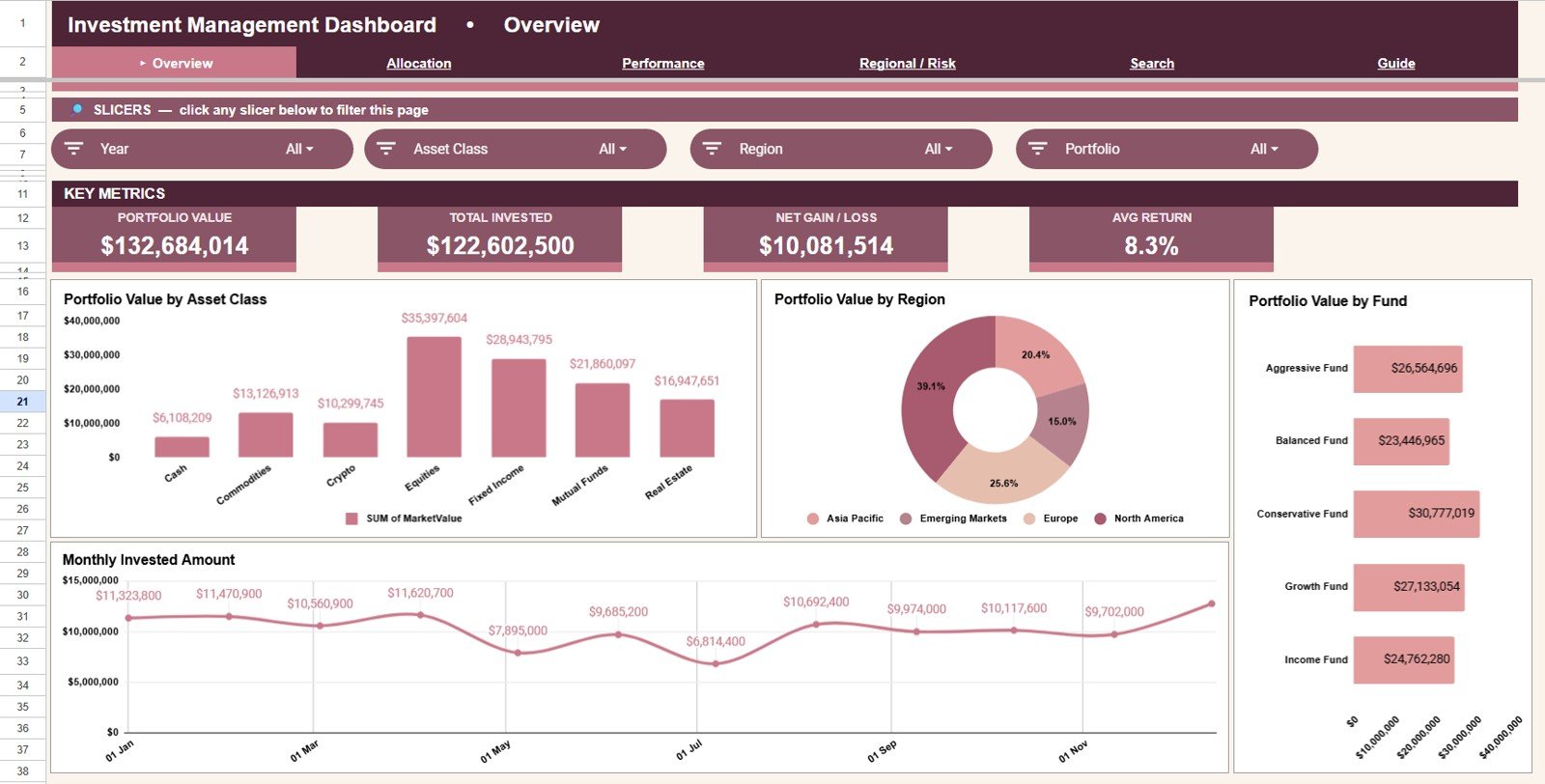Open the Allocation tab link
This screenshot has height=784, width=1545.
(419, 63)
